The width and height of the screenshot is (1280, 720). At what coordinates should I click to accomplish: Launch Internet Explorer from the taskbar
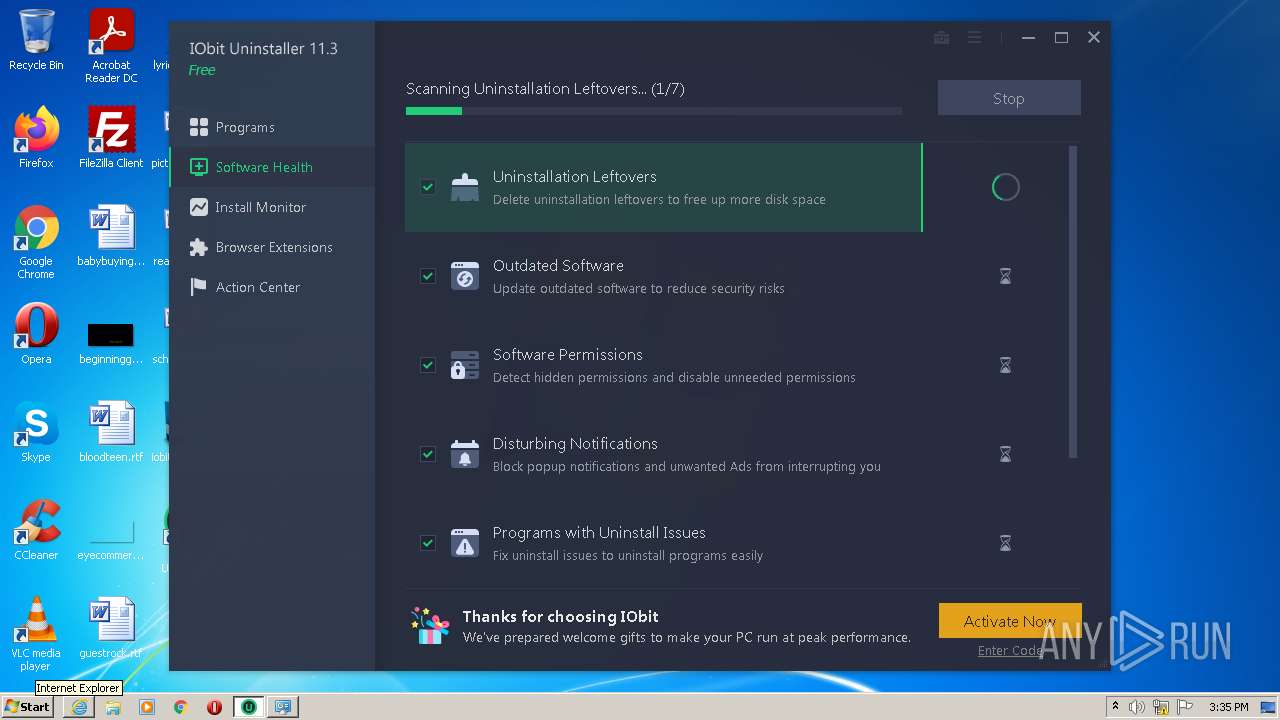pyautogui.click(x=79, y=707)
